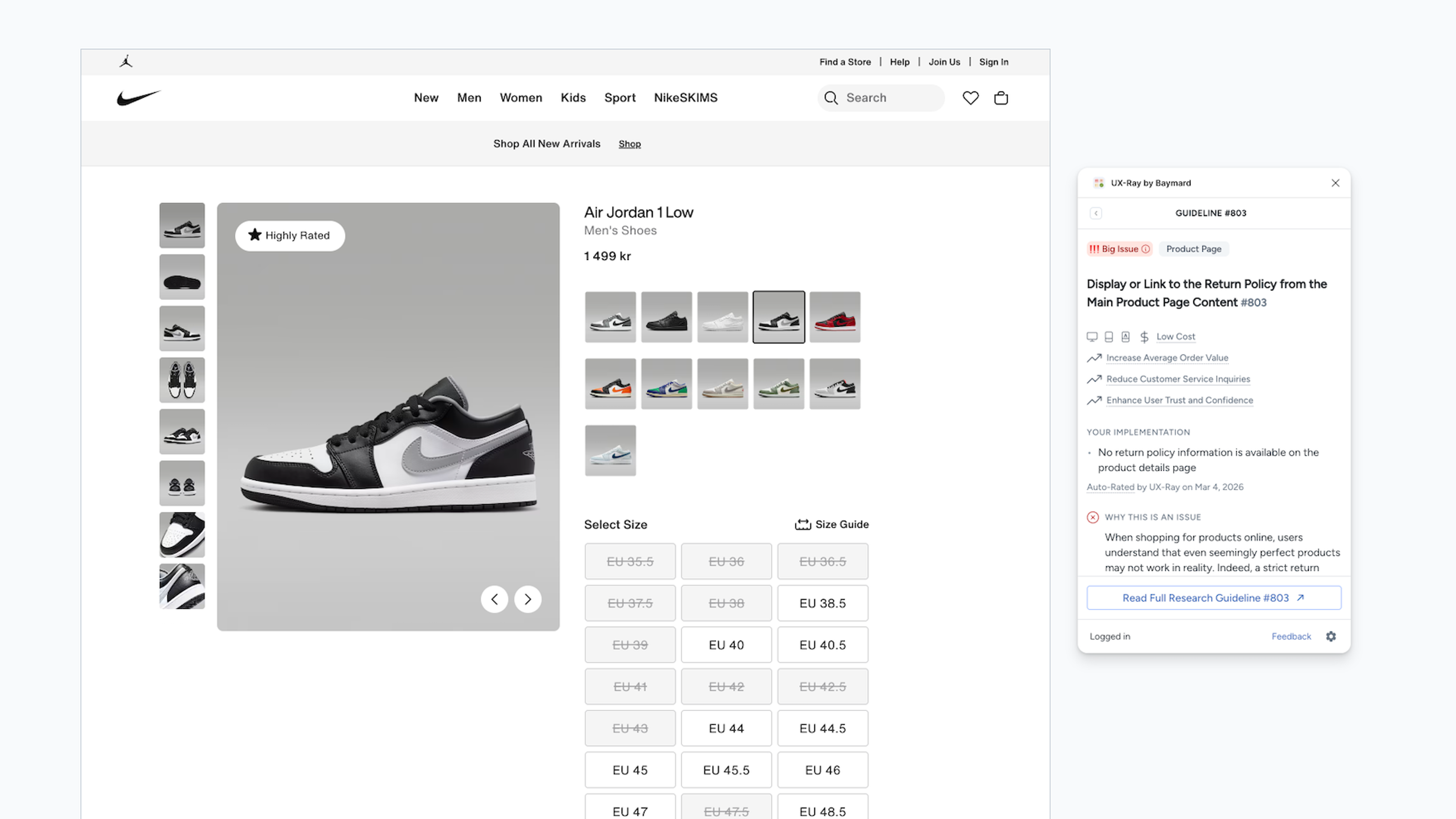Choose the blue and green colorway swatch

tap(667, 384)
